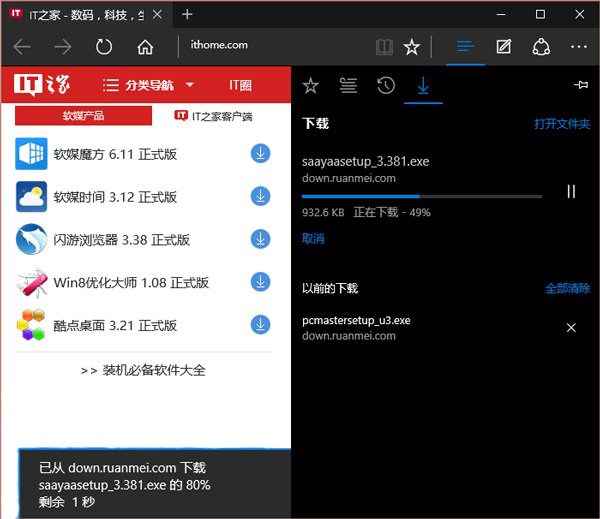Open Win8优化大师 1.08 正式版 link
The height and width of the screenshot is (519, 600).
tap(131, 283)
